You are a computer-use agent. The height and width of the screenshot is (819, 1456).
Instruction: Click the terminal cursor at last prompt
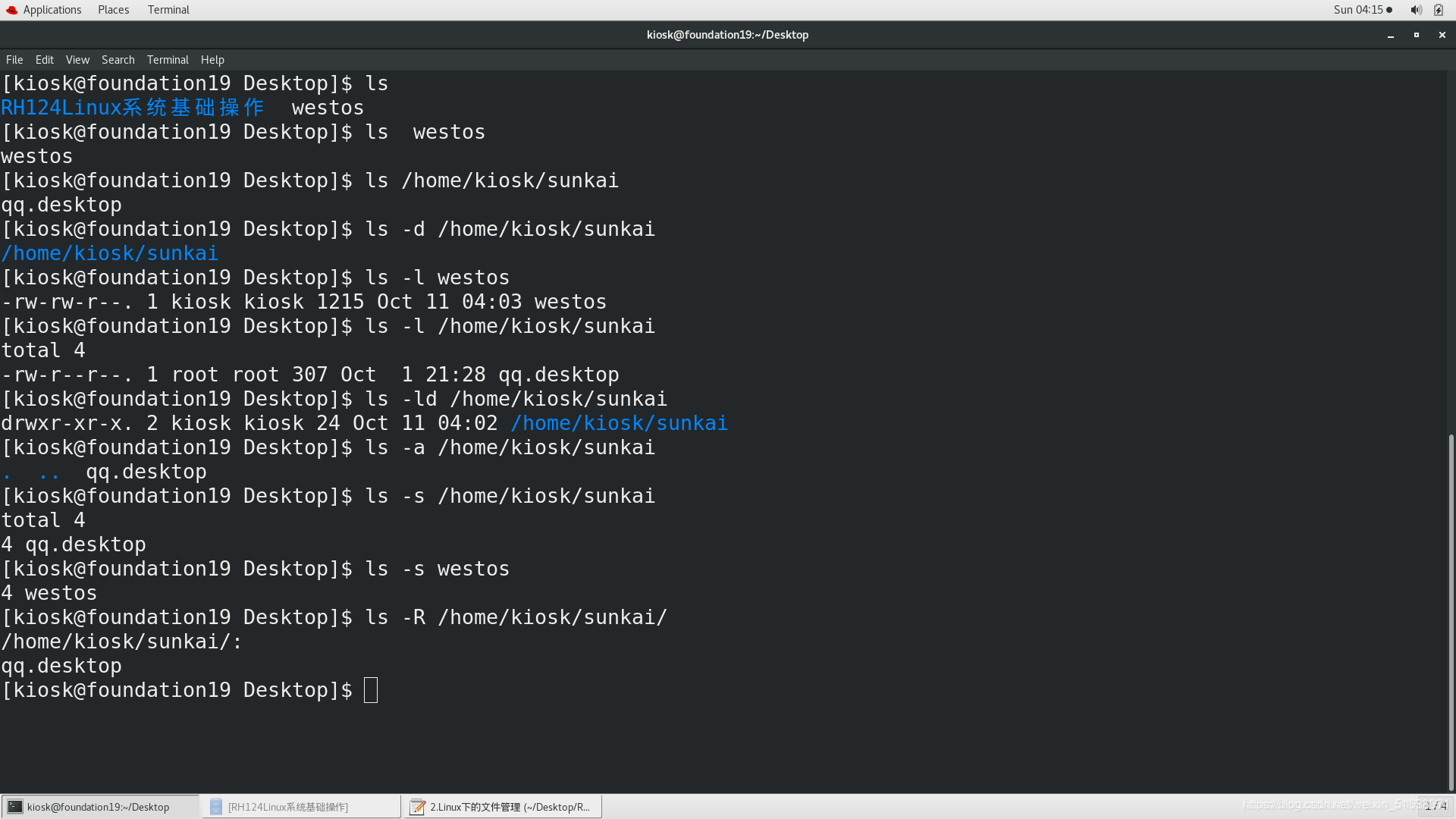371,690
